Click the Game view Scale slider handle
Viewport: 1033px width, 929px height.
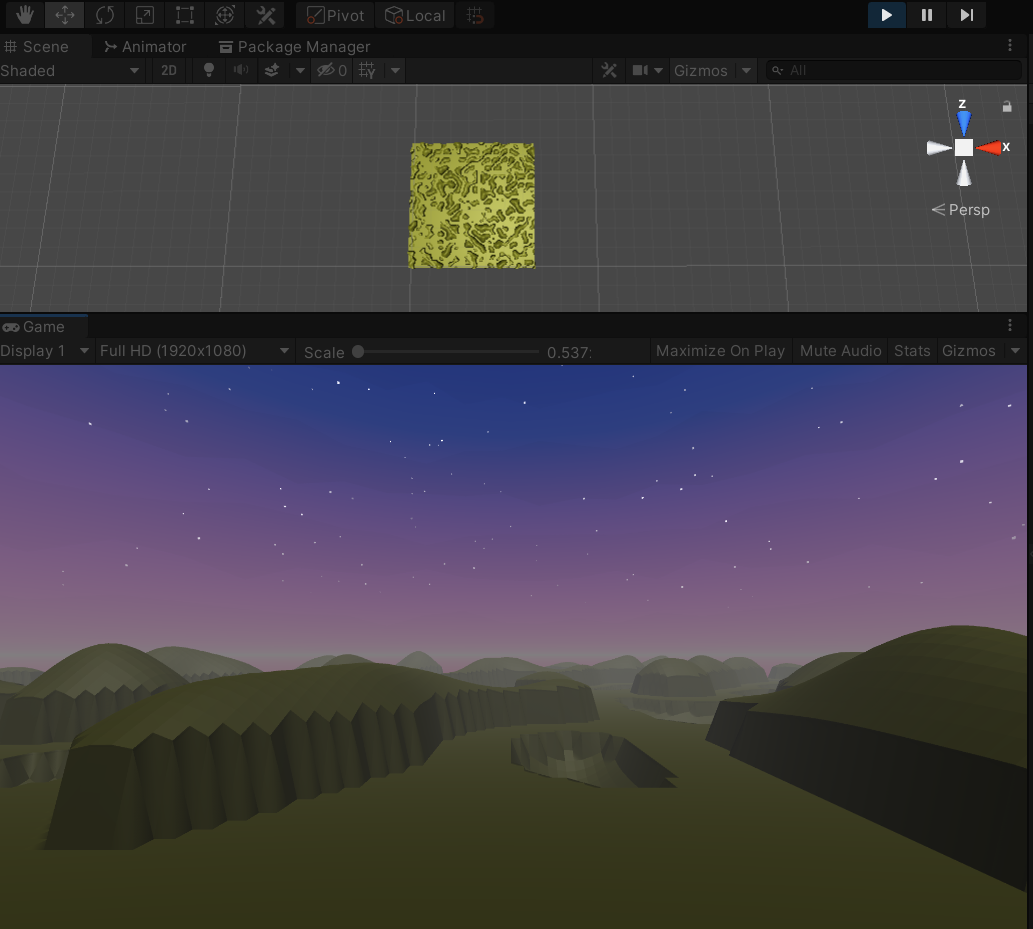pos(358,352)
